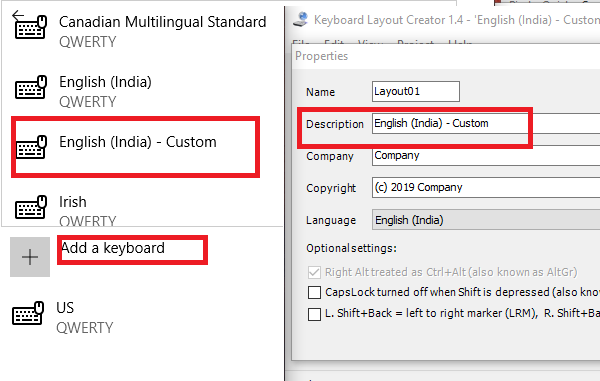This screenshot has height=381, width=600.
Task: Click the Irish keyboard icon
Action: click(x=31, y=207)
